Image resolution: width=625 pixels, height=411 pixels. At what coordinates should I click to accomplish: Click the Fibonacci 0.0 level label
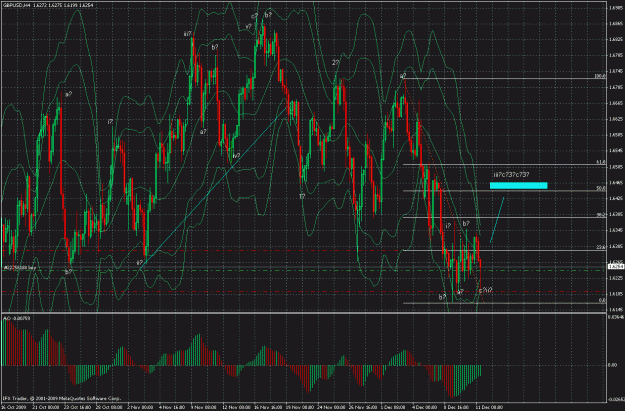tap(602, 301)
